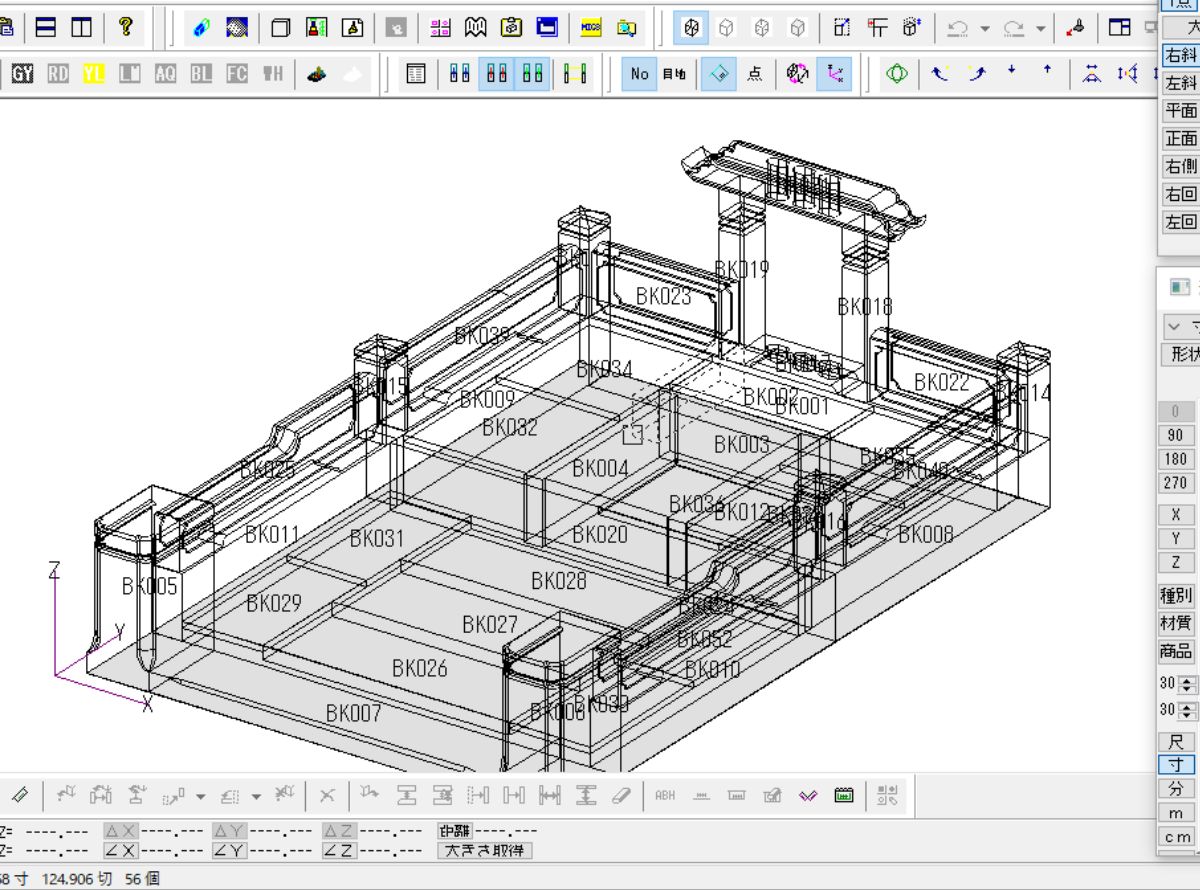Click the 点 point display icon
The height and width of the screenshot is (890, 1200).
tap(755, 74)
